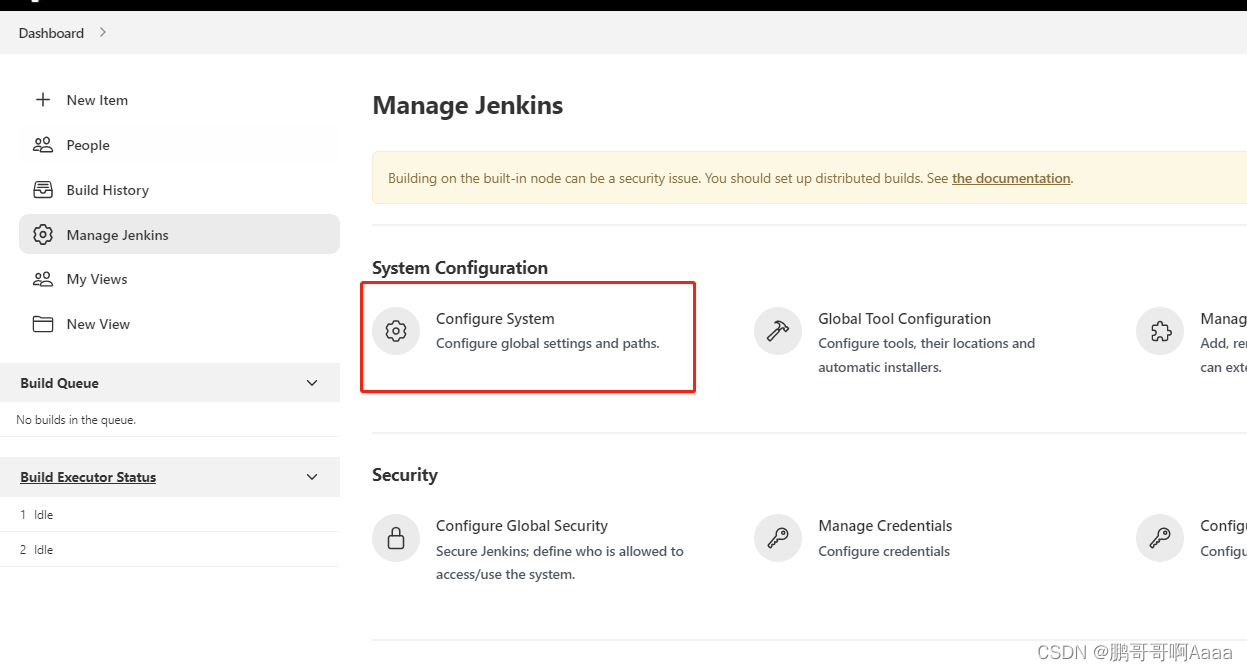Image resolution: width=1247 pixels, height=671 pixels.
Task: Click the plugin puzzle-piece icon
Action: click(x=1160, y=331)
